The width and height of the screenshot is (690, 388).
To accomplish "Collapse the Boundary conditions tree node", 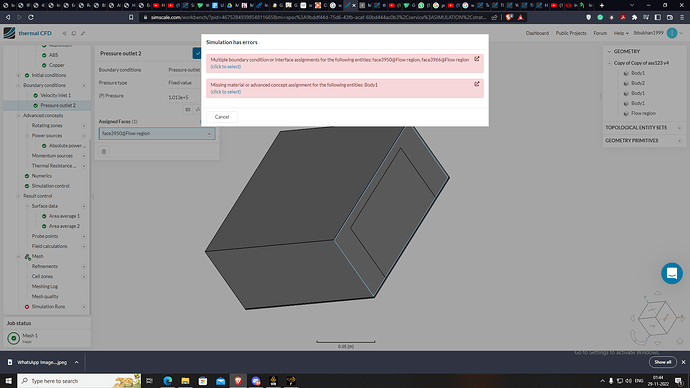I will tap(18, 85).
